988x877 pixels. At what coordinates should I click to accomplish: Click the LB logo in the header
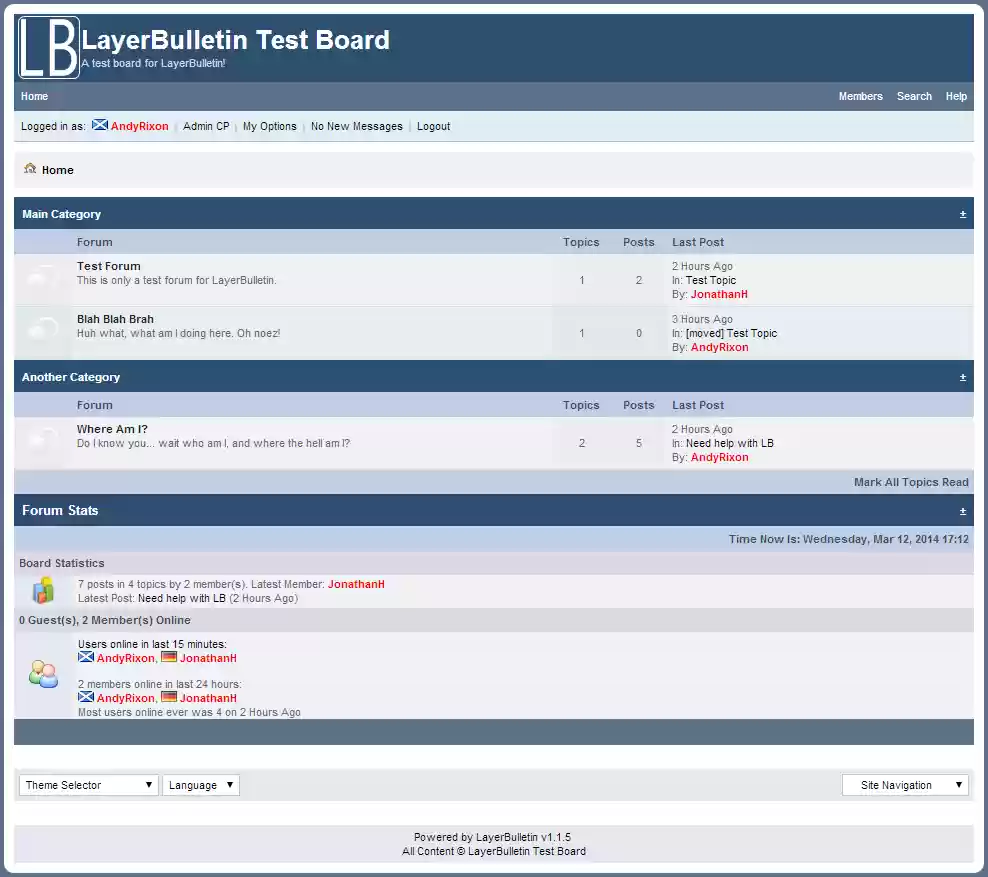[47, 46]
